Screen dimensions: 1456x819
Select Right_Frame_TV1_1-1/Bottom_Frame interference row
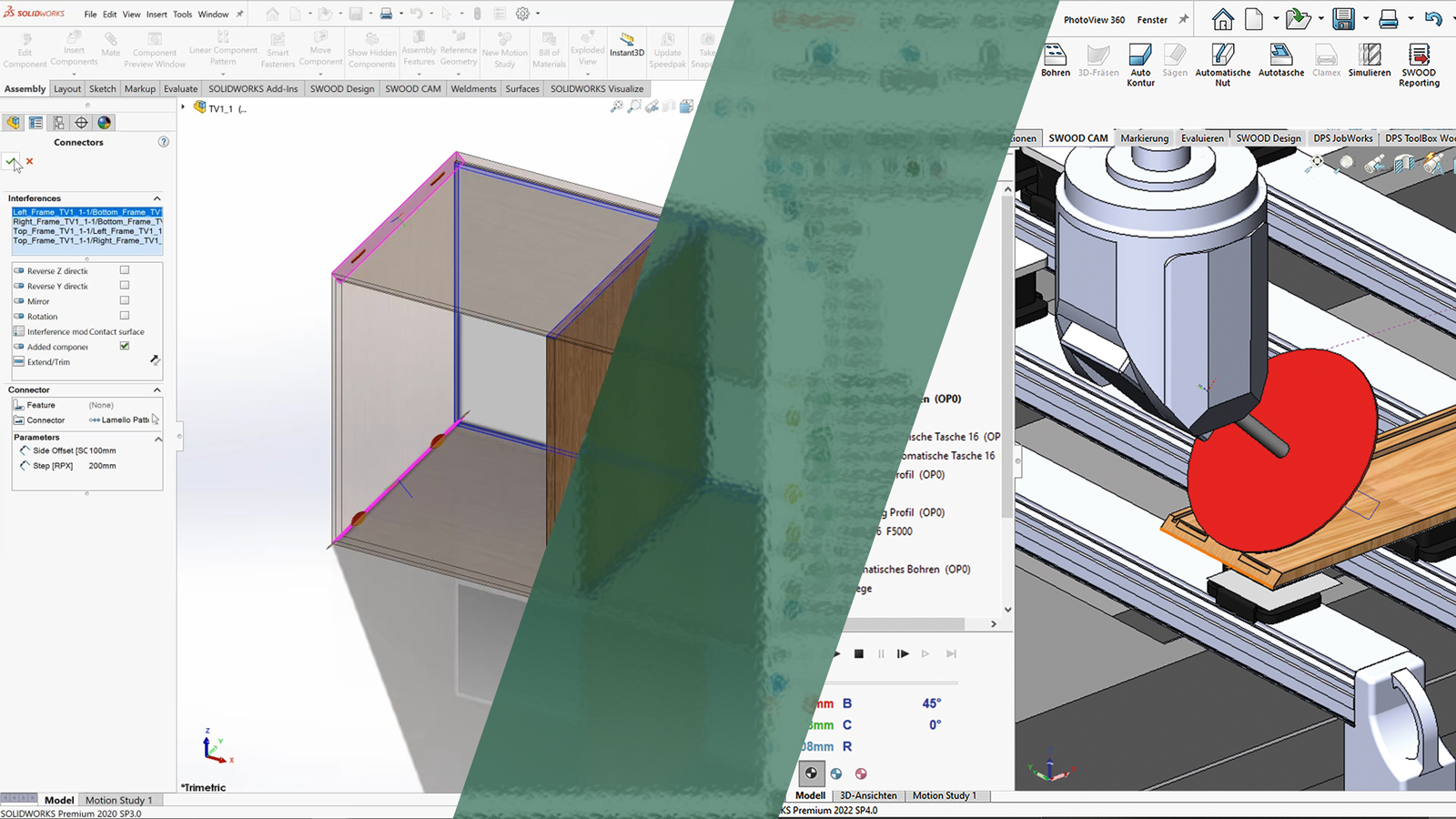pyautogui.click(x=87, y=222)
